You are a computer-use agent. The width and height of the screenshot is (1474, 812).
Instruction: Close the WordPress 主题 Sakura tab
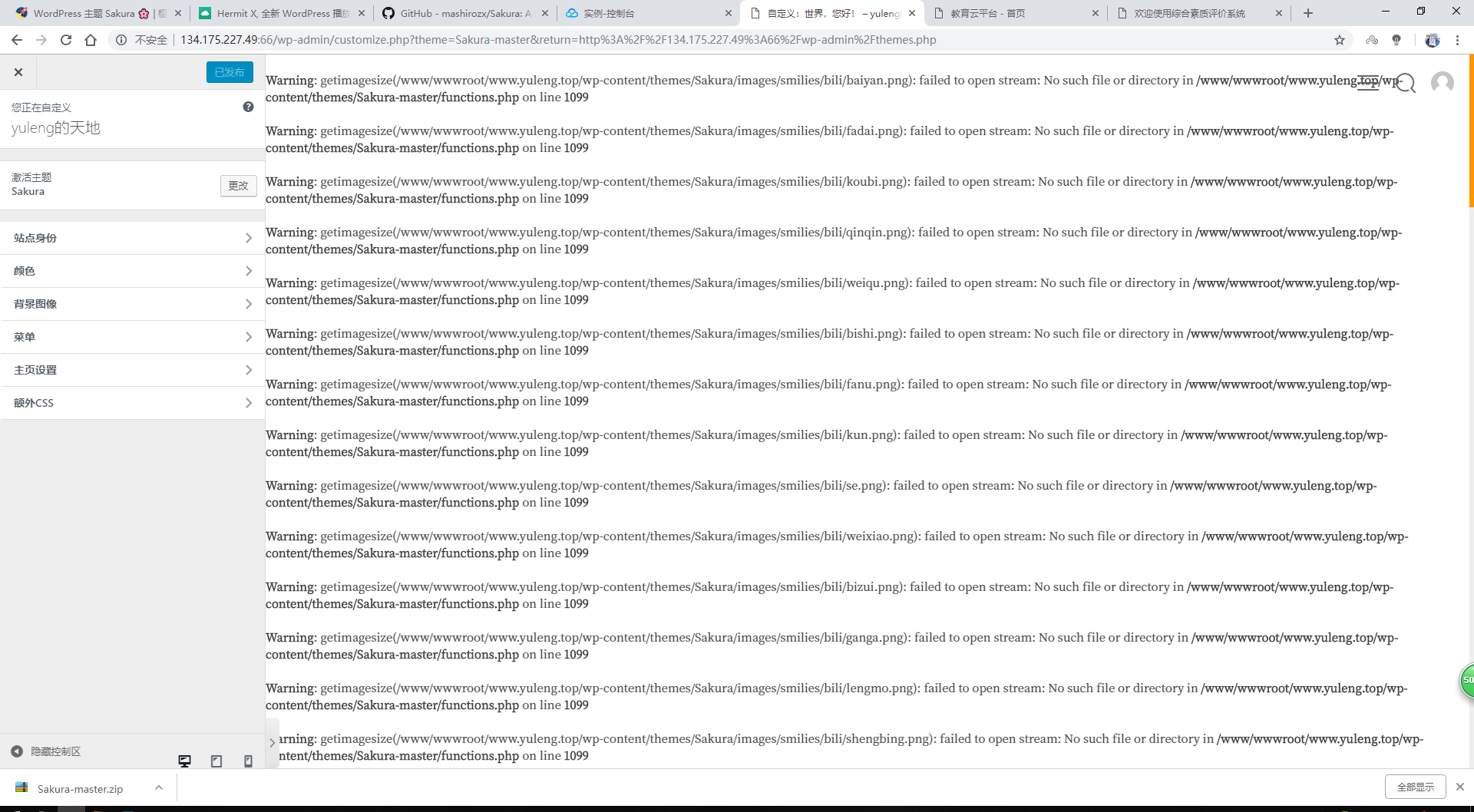click(x=178, y=13)
